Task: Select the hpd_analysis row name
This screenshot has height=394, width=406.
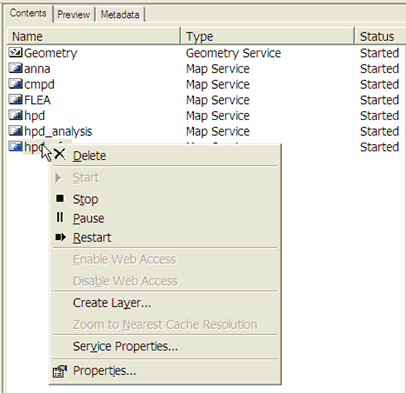Action: click(x=58, y=131)
